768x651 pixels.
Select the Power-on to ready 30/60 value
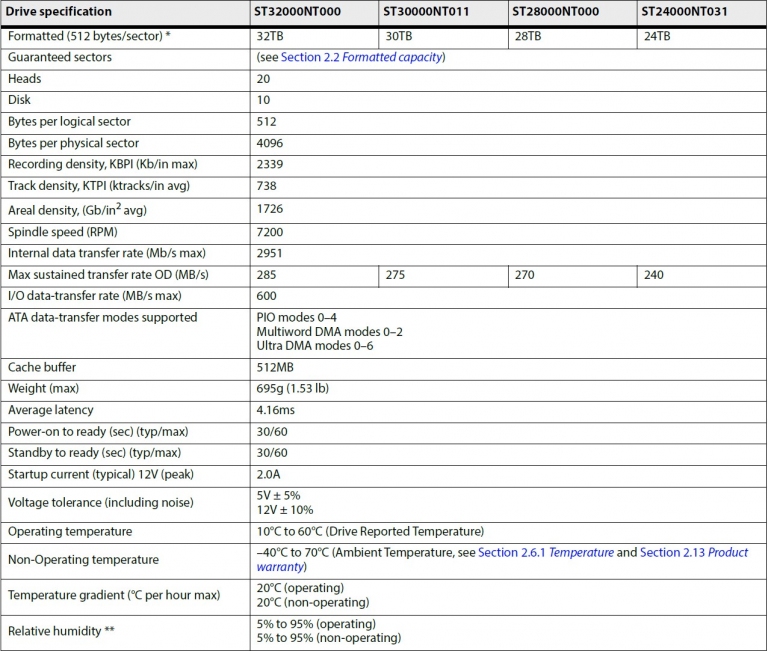coord(272,432)
